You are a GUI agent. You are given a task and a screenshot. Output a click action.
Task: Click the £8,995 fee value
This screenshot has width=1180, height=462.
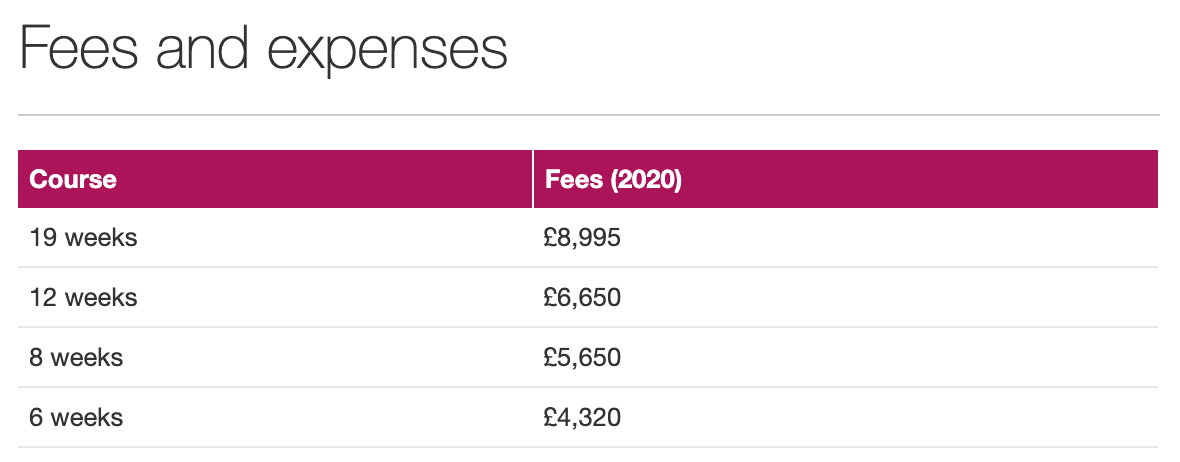coord(583,238)
